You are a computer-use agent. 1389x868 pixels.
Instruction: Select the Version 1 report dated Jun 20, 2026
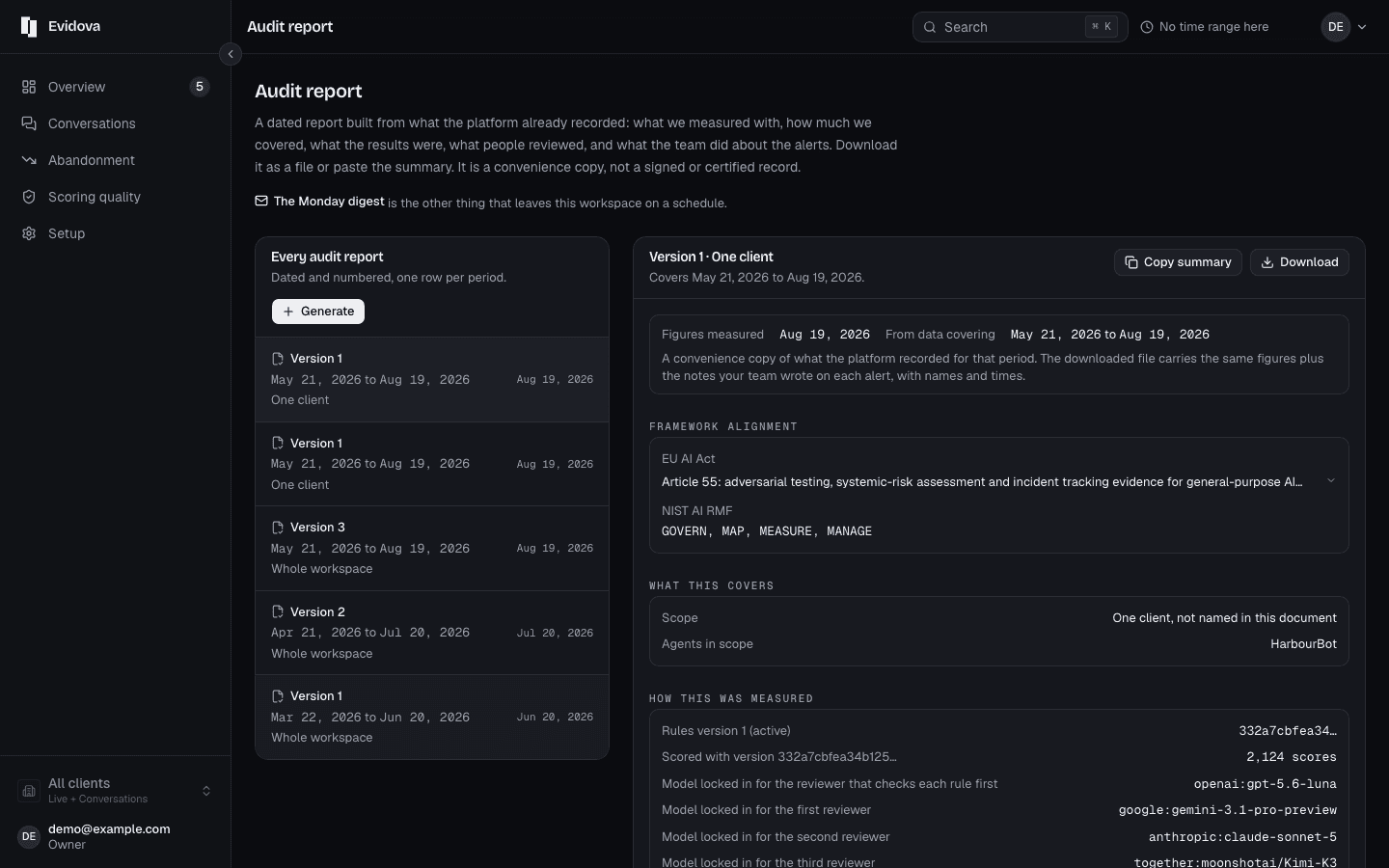(x=432, y=717)
